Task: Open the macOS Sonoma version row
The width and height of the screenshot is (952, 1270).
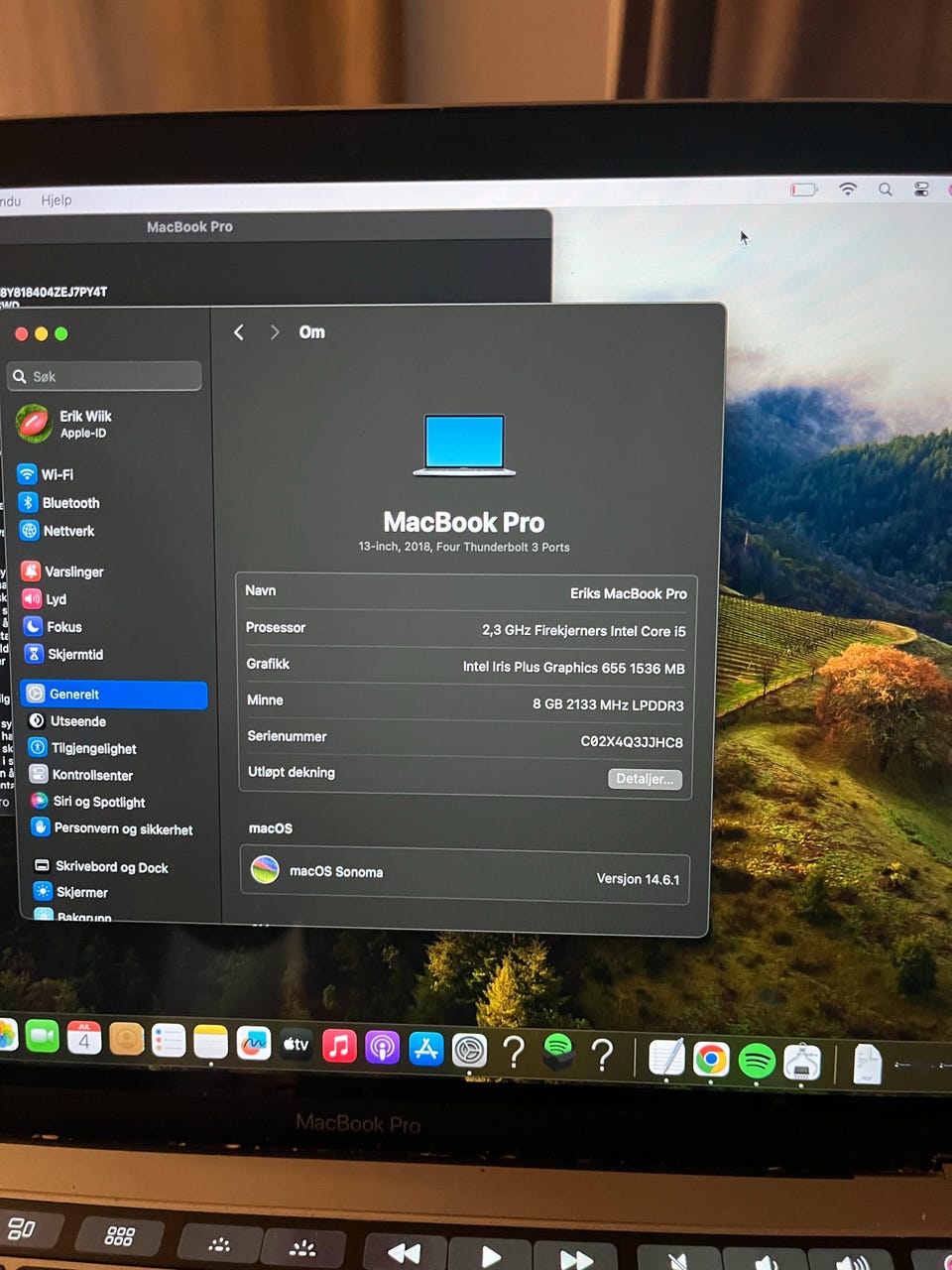Action: [465, 874]
